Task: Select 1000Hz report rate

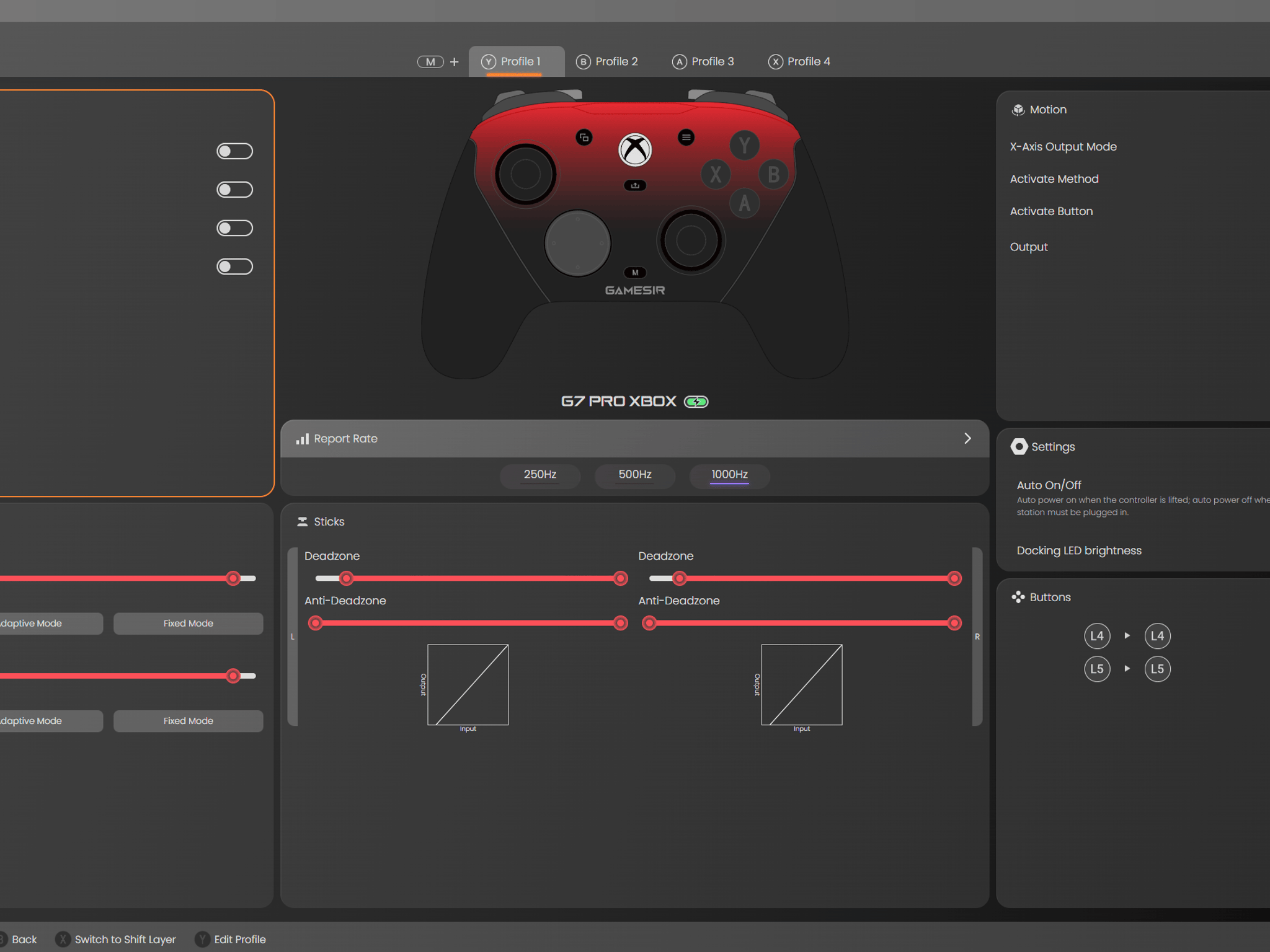Action: click(729, 475)
